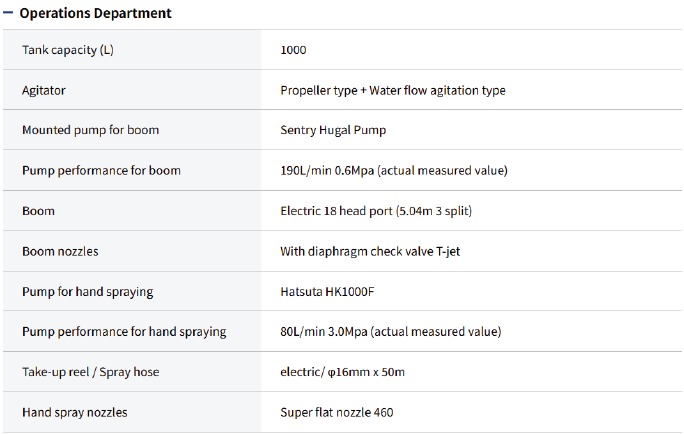The height and width of the screenshot is (435, 684).
Task: Select the Boom nozzles label
Action: (x=60, y=251)
